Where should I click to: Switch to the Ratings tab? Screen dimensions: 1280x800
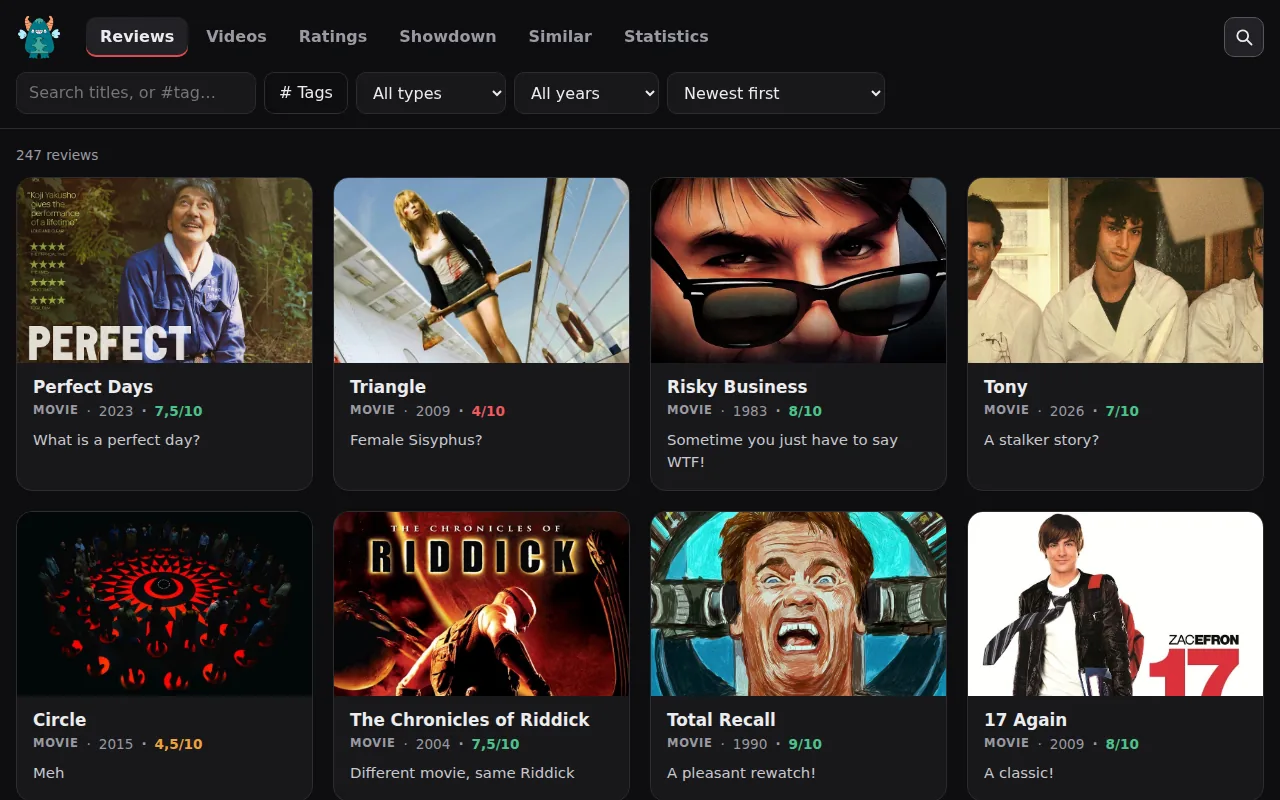pyautogui.click(x=333, y=36)
